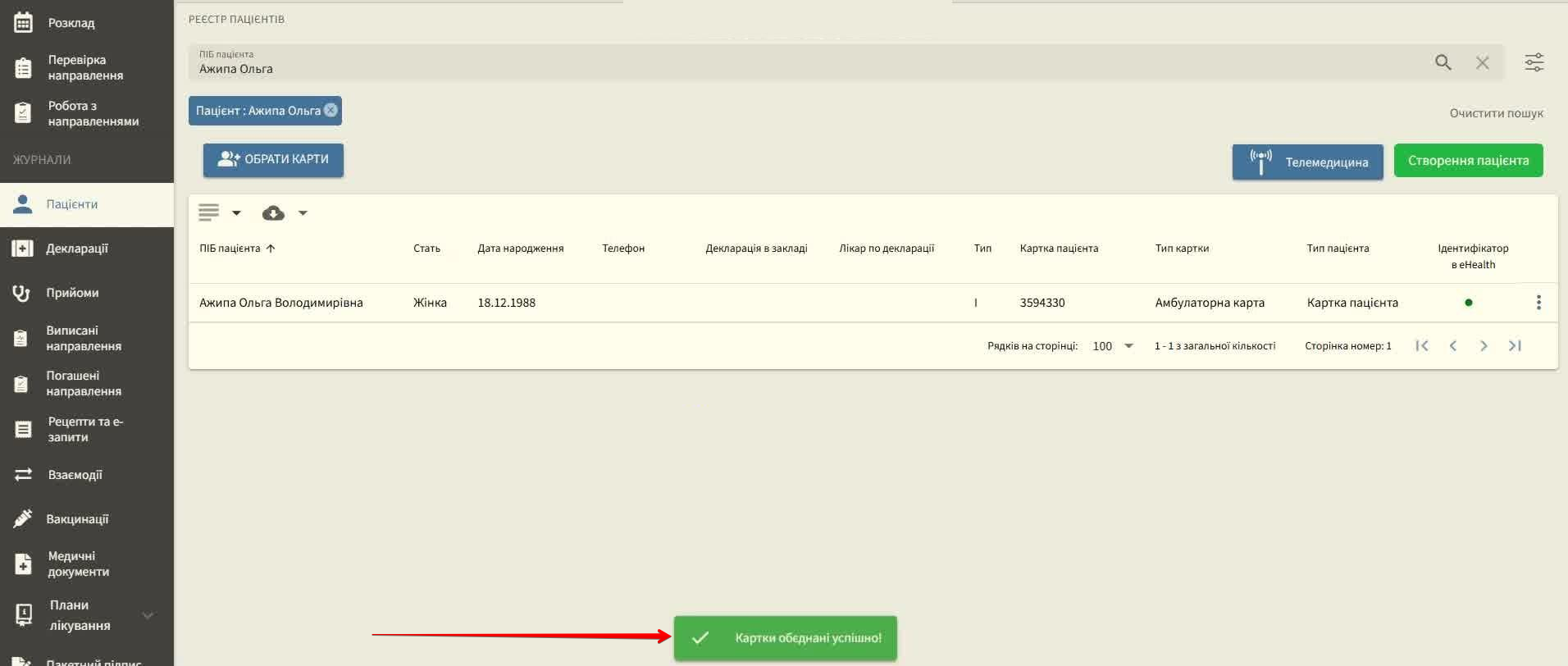This screenshot has height=666, width=1568.
Task: Remove the 'Пацієнт : Ажипа Ольга' filter chip
Action: [330, 110]
